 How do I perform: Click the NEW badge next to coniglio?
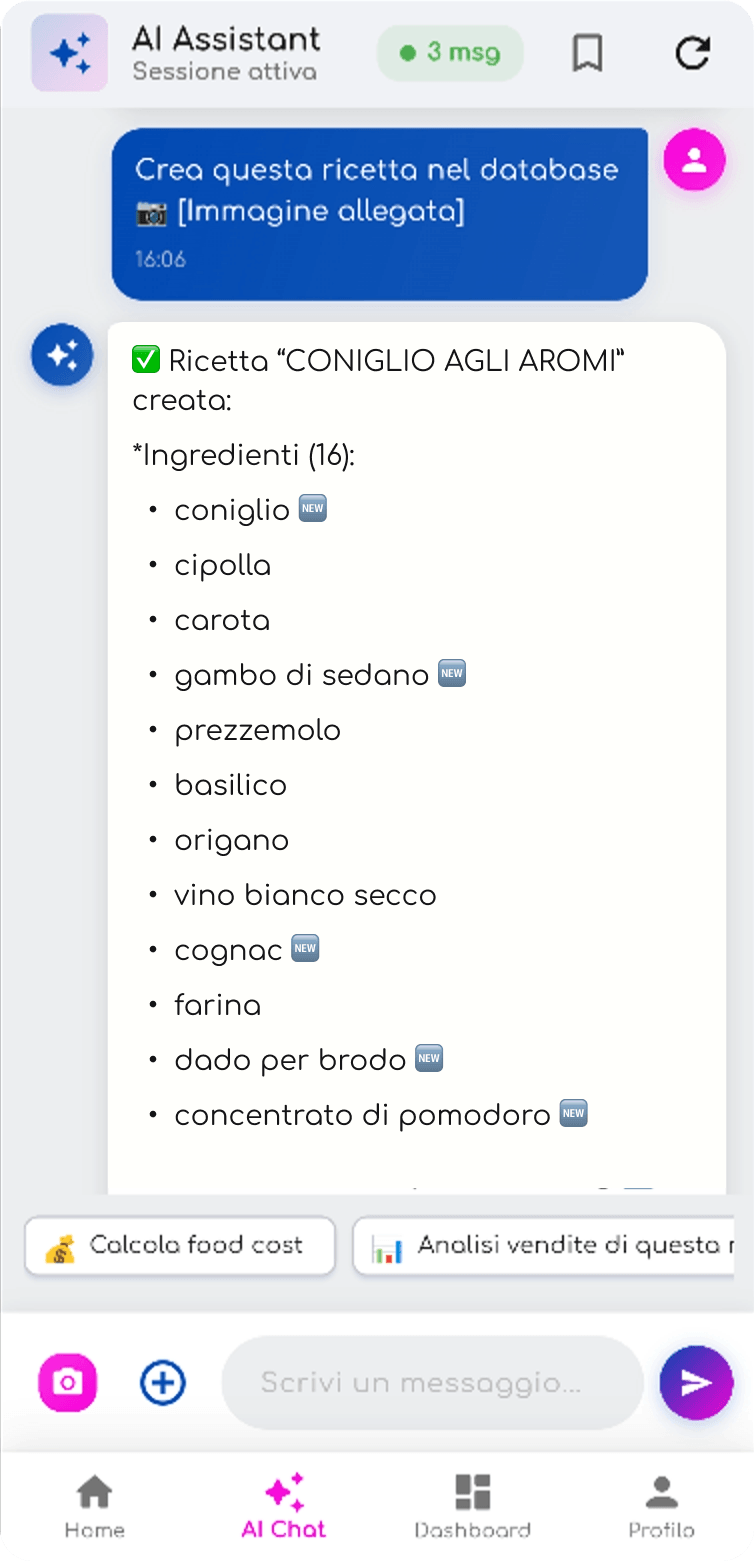pyautogui.click(x=314, y=510)
